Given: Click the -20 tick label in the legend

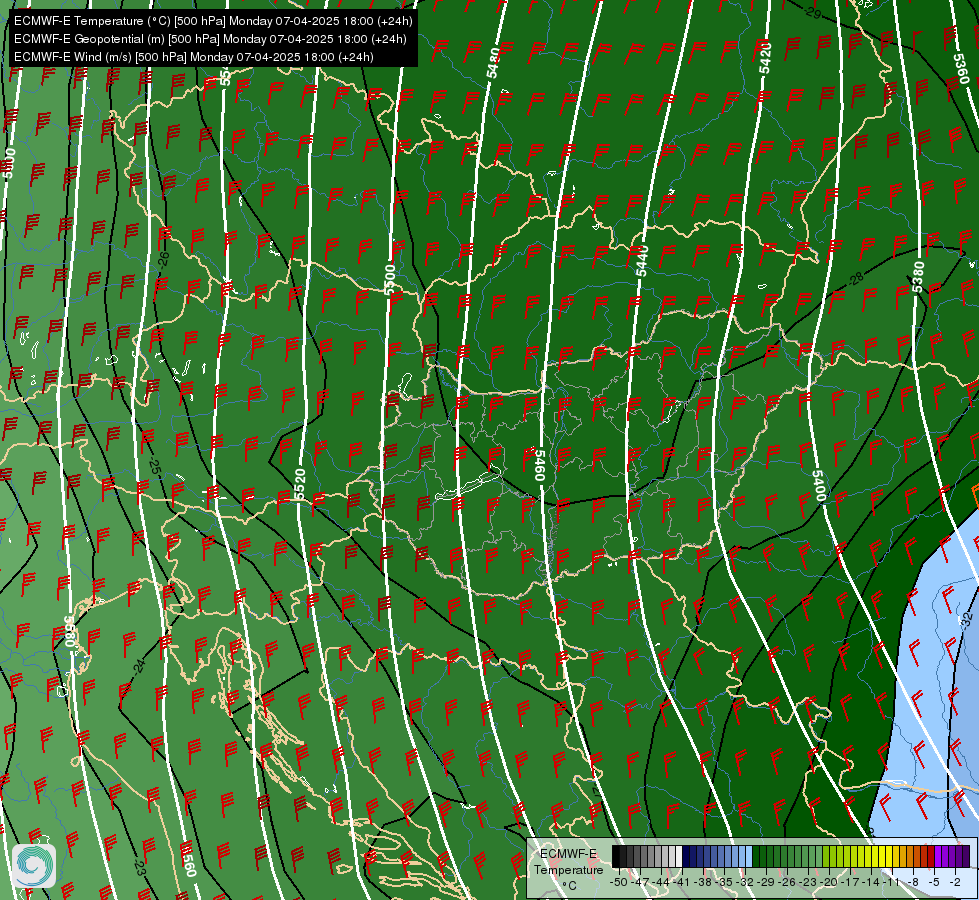Looking at the screenshot, I should [830, 882].
